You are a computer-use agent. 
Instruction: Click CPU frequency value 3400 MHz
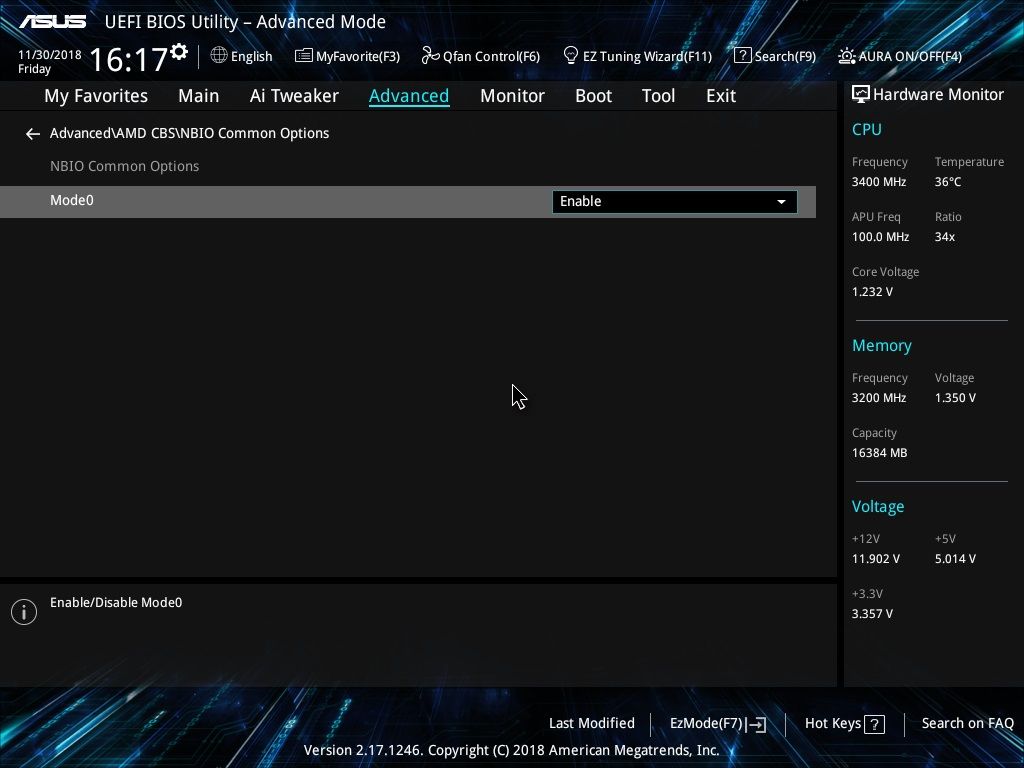tap(878, 182)
